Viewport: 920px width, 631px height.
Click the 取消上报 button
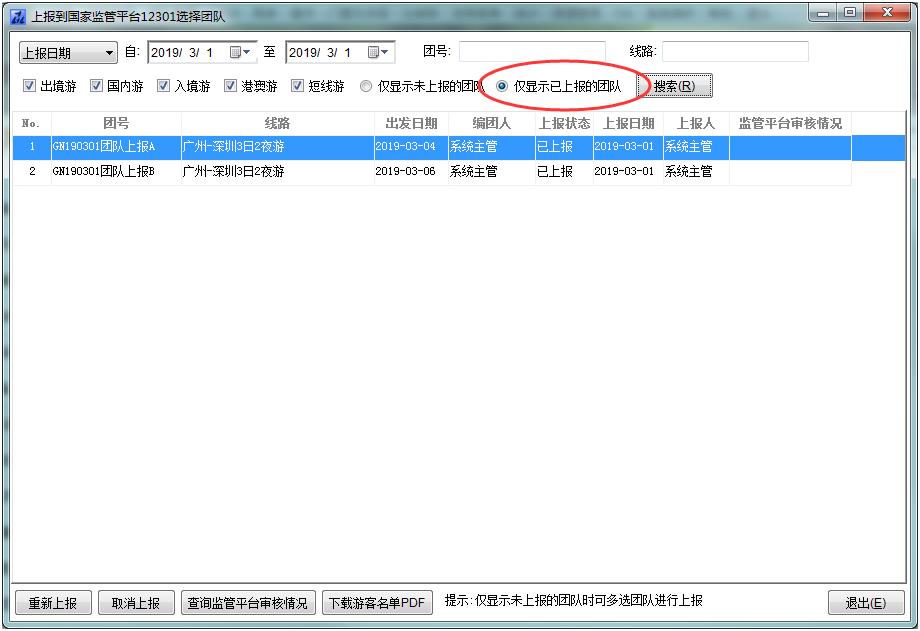(136, 603)
